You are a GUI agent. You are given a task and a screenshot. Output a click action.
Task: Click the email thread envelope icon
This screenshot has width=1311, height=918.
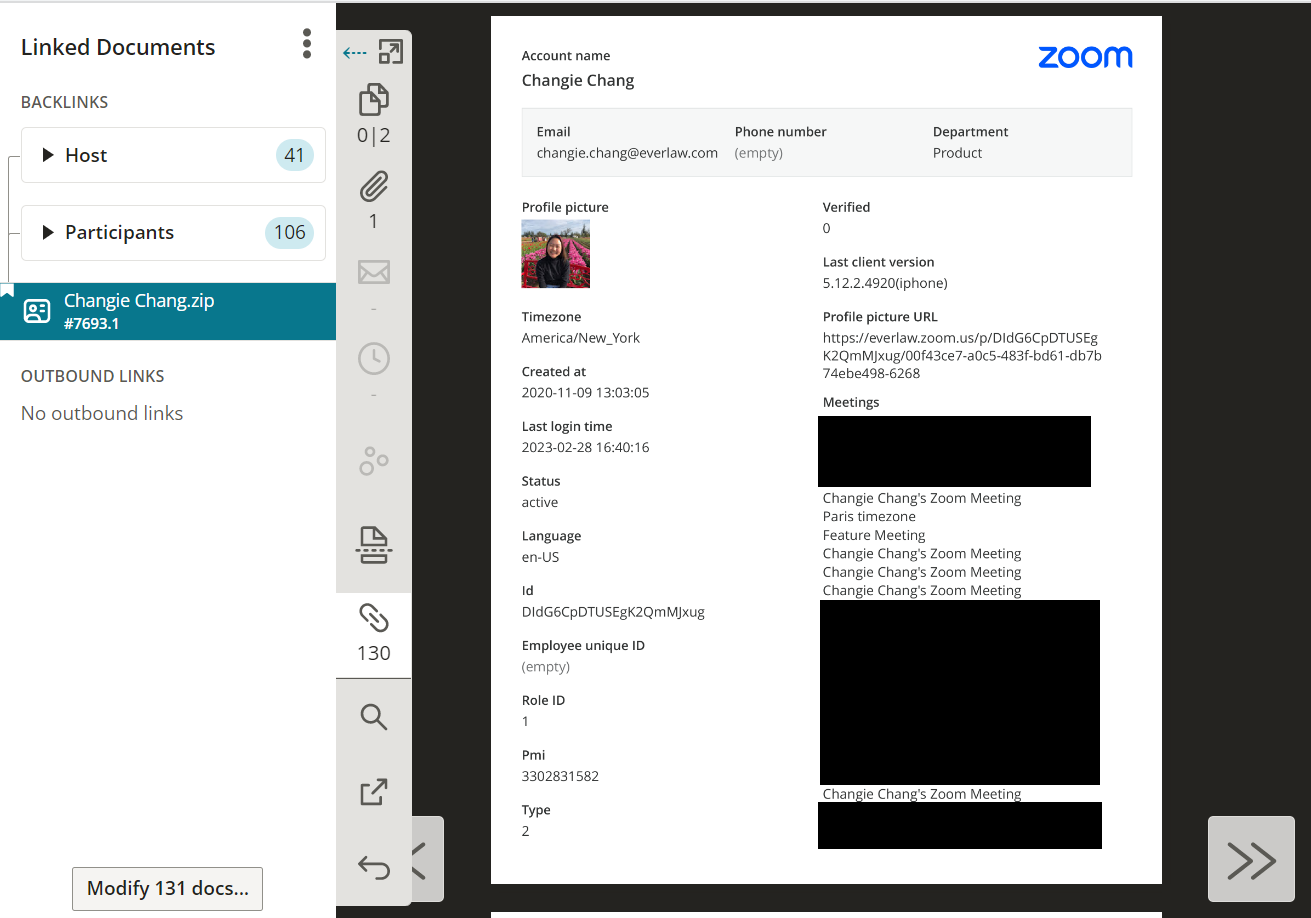[374, 272]
